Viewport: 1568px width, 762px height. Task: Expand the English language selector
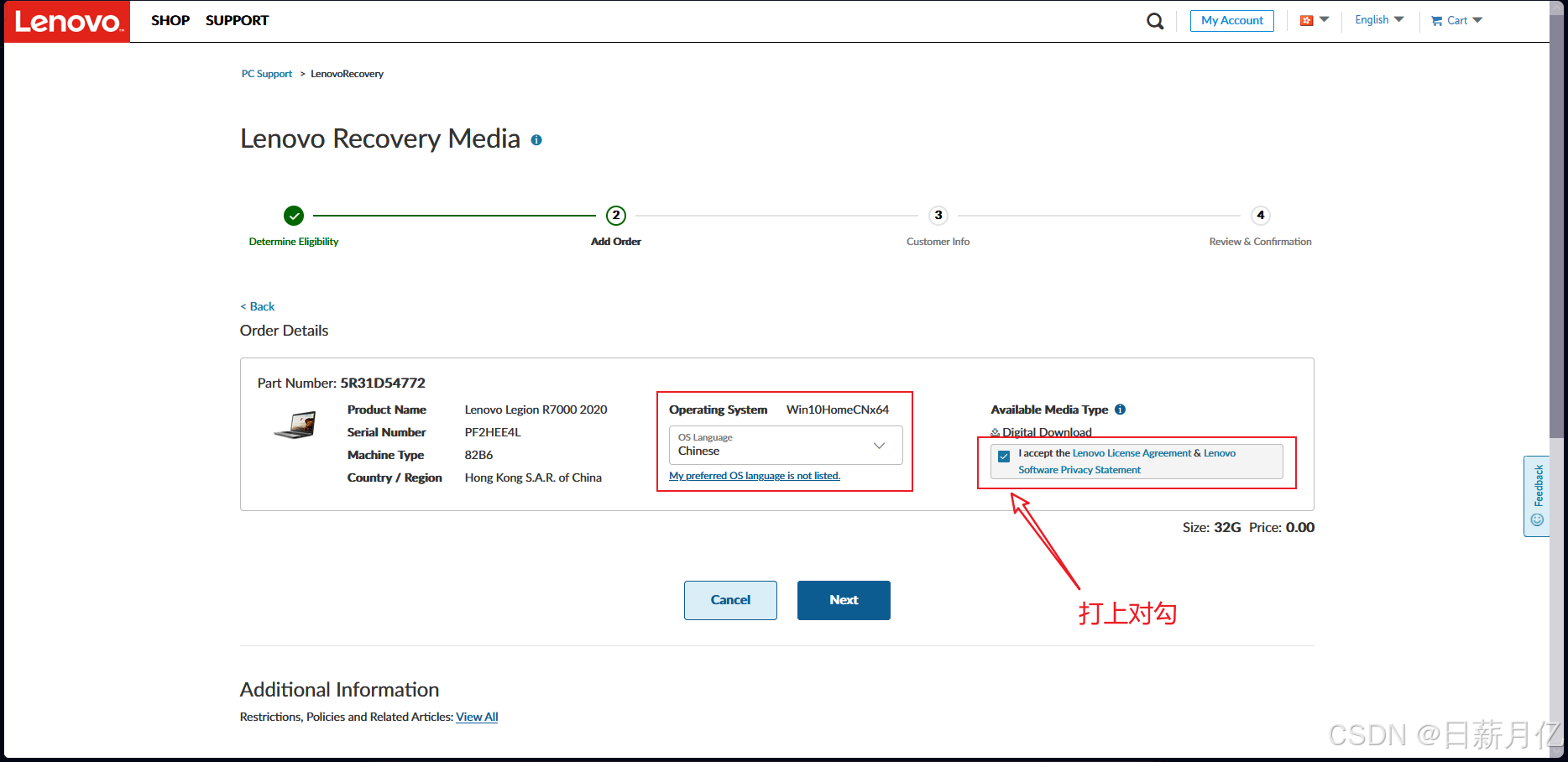[x=1379, y=20]
